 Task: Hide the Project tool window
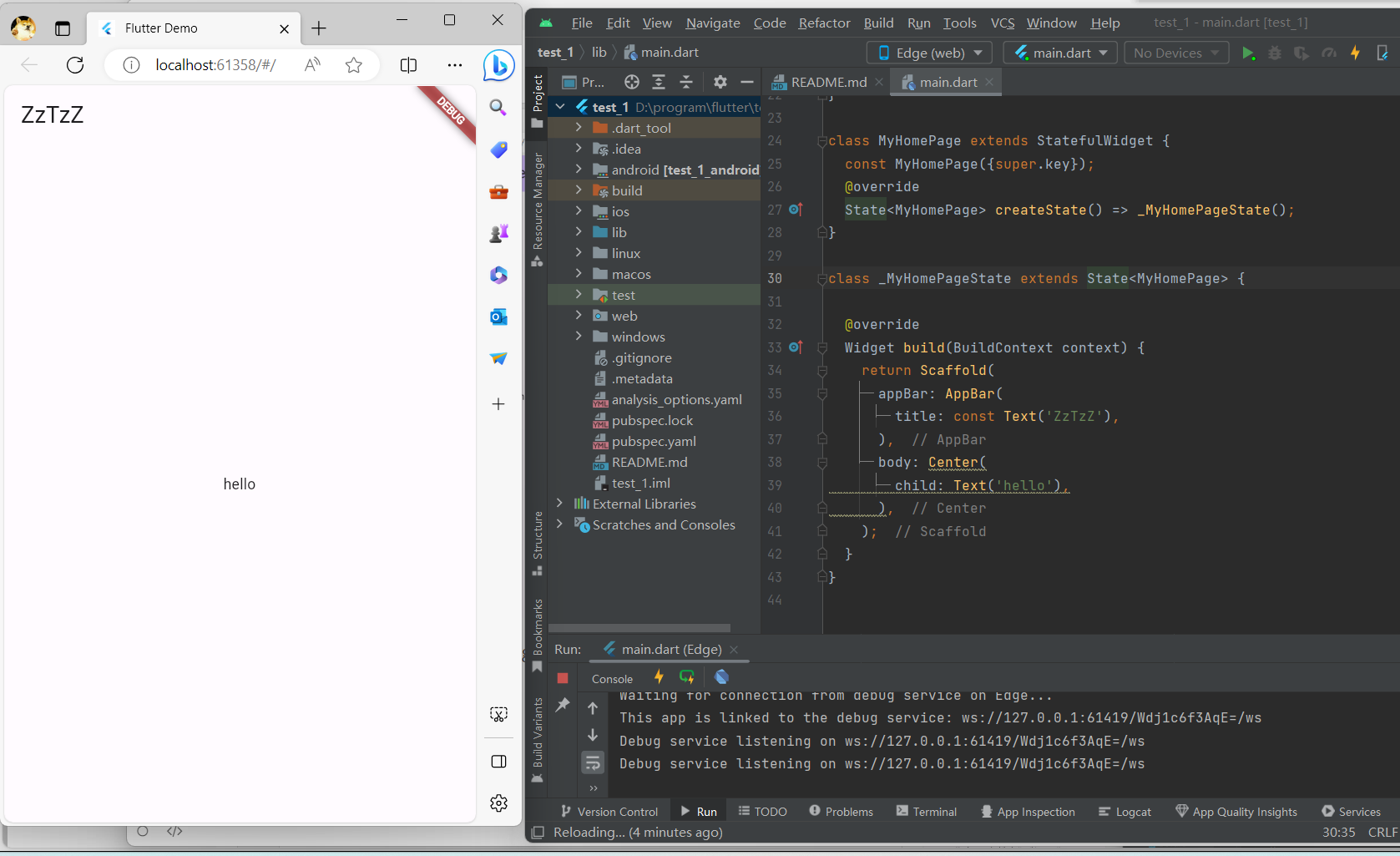pyautogui.click(x=747, y=82)
